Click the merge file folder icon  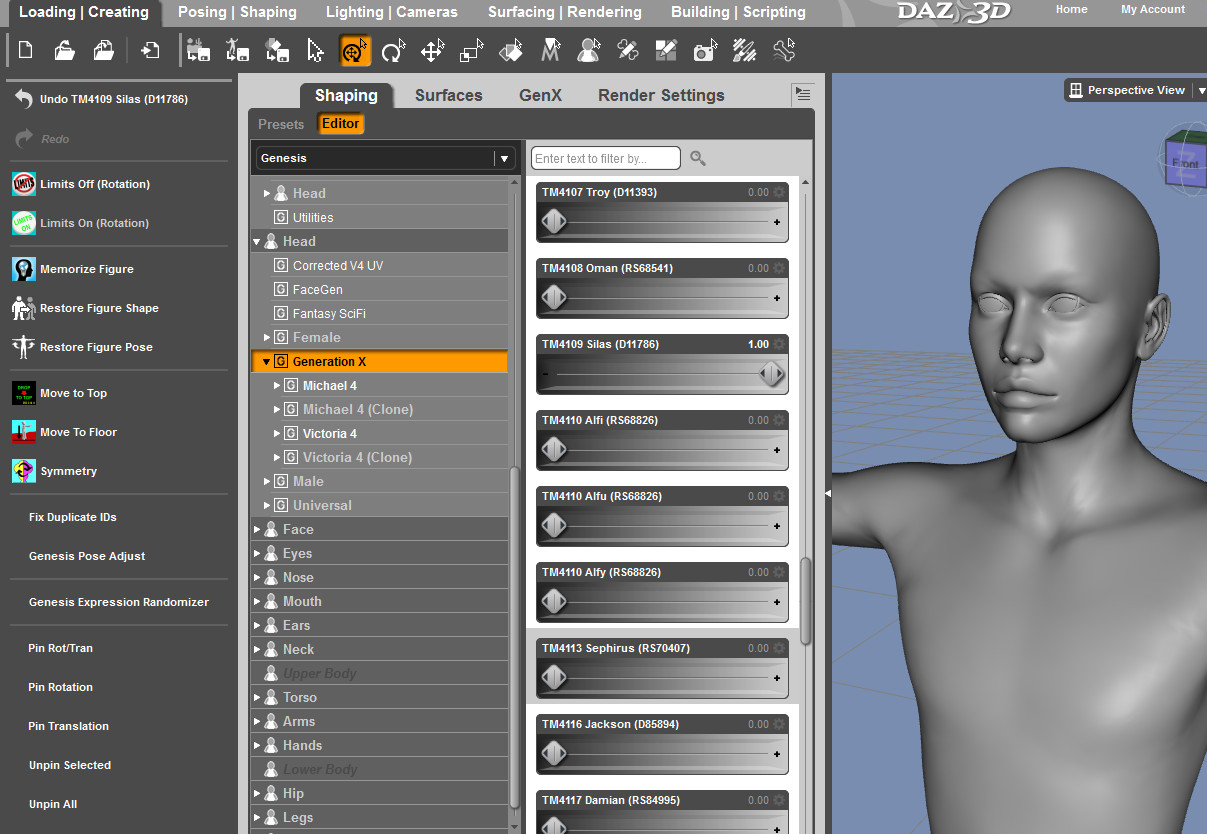103,50
